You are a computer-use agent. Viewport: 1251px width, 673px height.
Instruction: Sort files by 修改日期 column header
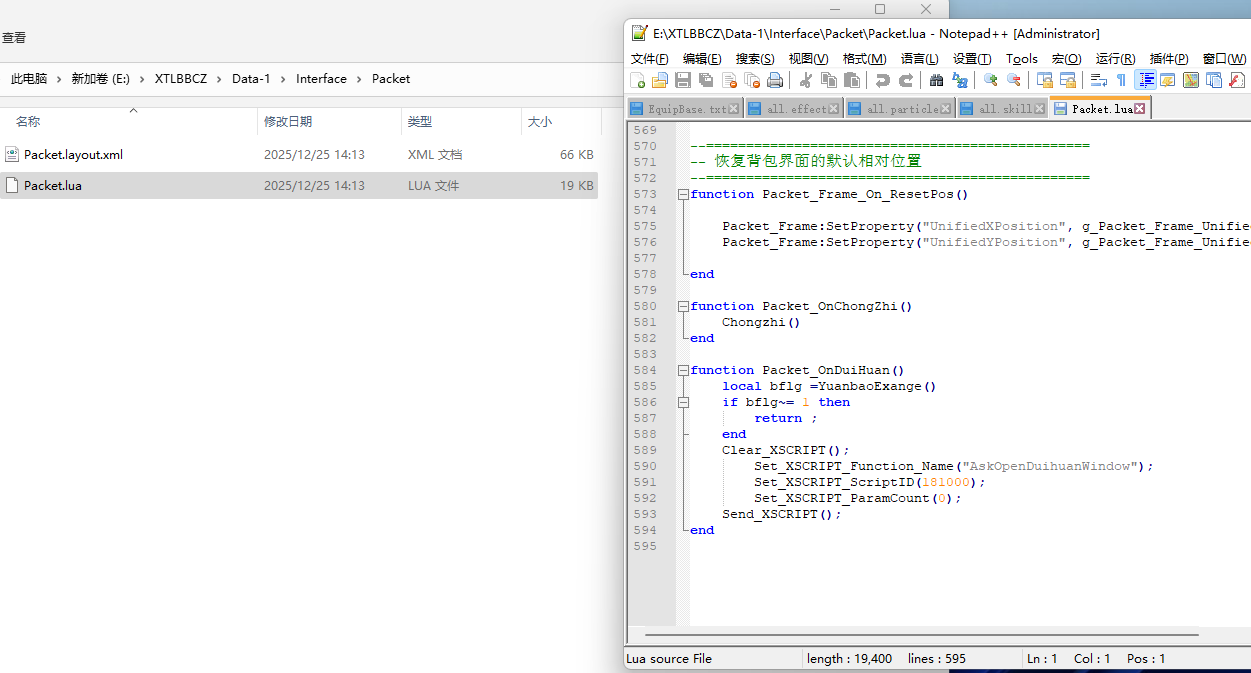(288, 122)
